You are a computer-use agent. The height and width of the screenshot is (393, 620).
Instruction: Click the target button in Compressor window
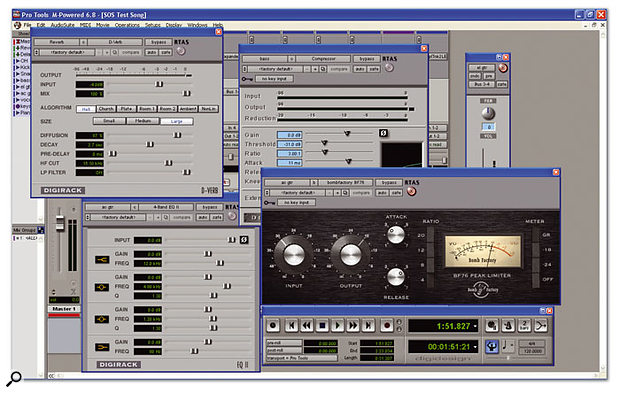389,68
